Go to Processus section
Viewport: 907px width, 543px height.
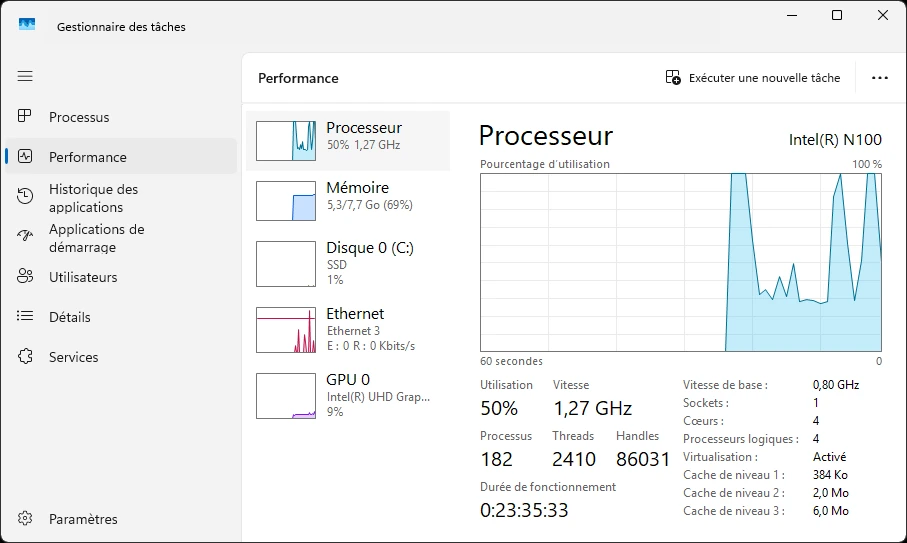121,117
